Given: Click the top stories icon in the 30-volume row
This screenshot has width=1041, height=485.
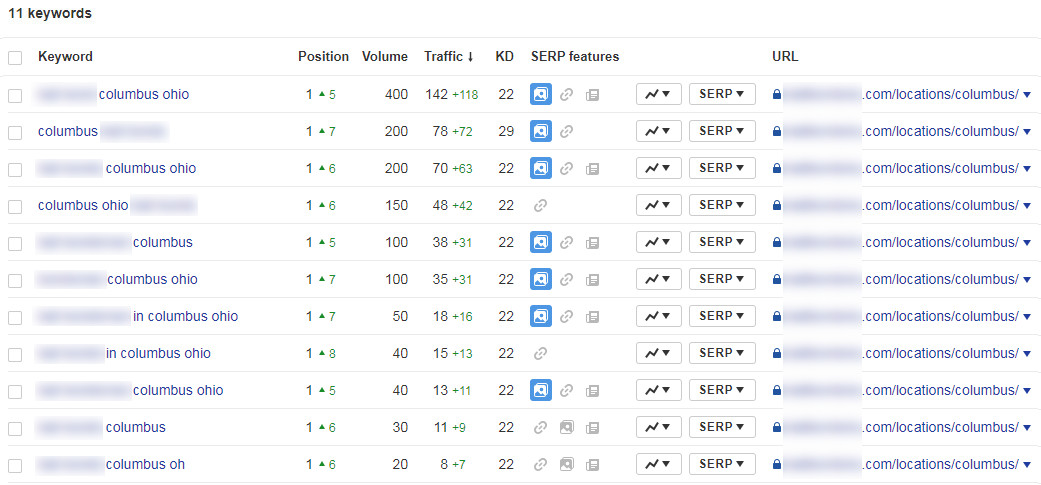Looking at the screenshot, I should click(x=592, y=427).
